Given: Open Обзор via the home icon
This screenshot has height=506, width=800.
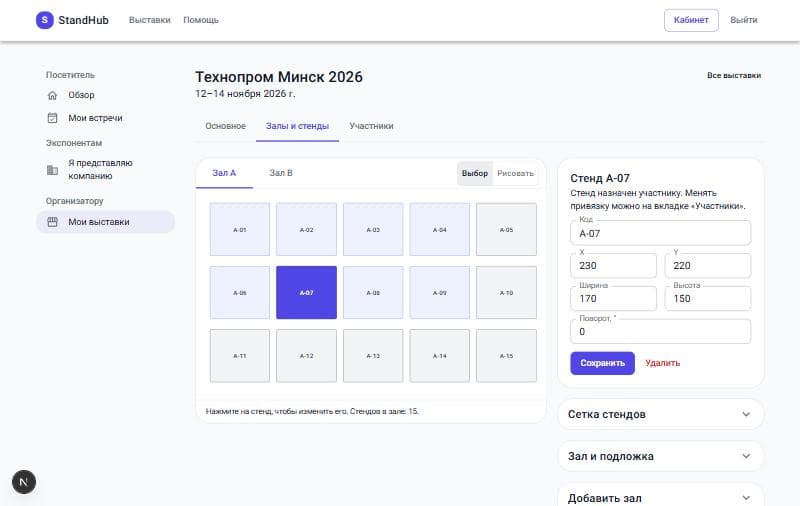Looking at the screenshot, I should point(52,95).
